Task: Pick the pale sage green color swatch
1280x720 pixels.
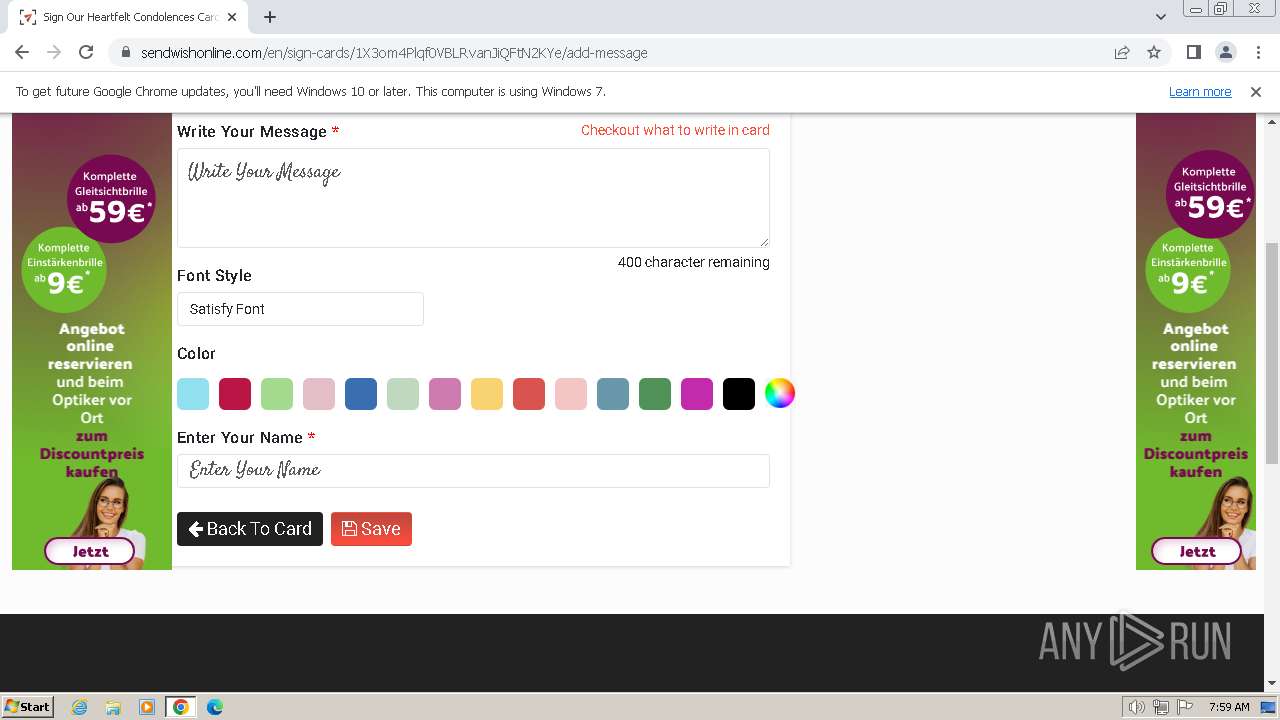Action: 403,394
